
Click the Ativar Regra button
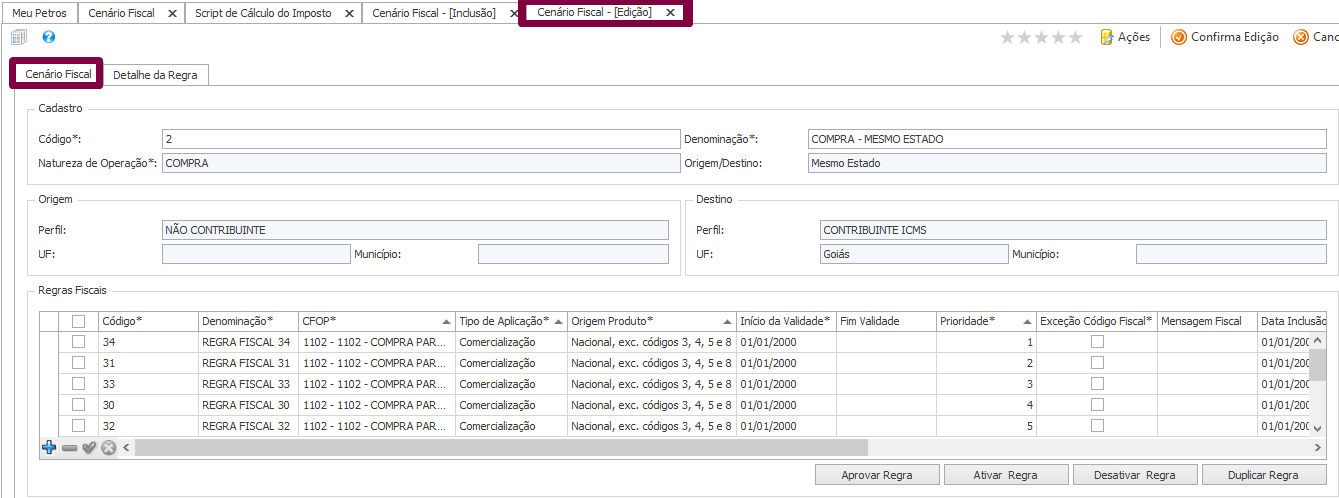coord(1006,475)
